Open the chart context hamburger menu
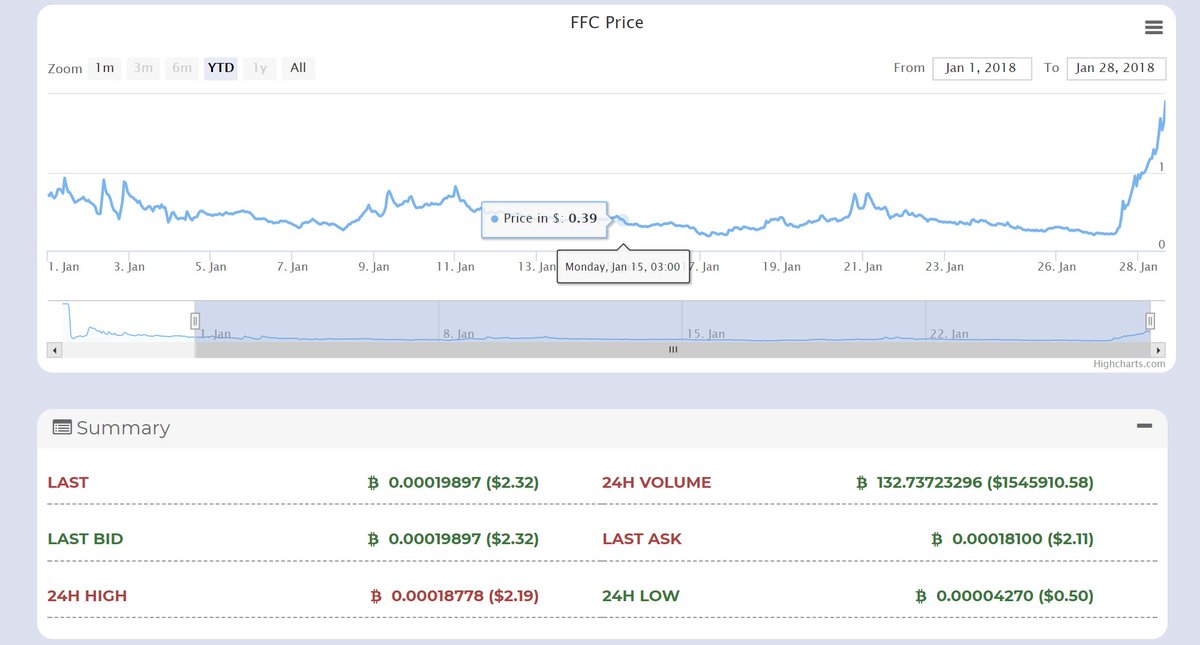 point(1153,28)
